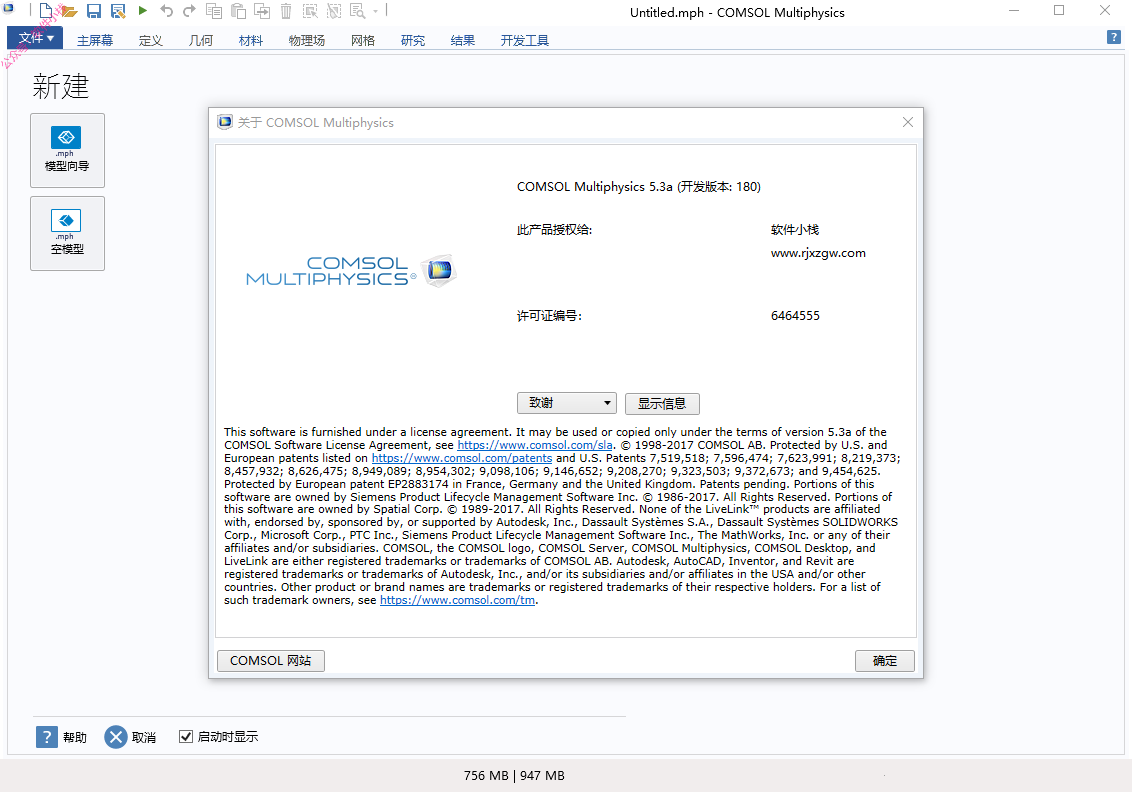This screenshot has width=1132, height=792.
Task: Click the license number 6464555
Action: tap(795, 316)
